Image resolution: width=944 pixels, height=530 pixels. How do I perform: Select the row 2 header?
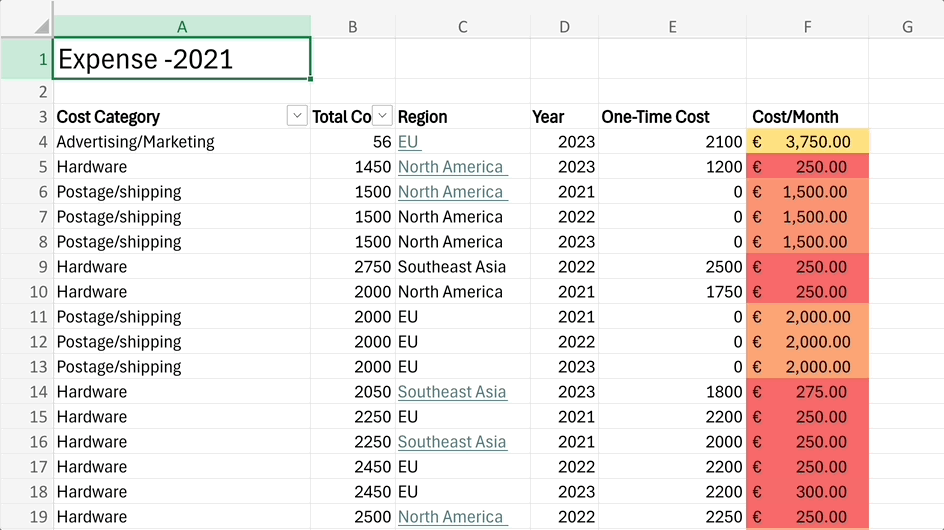point(26,92)
